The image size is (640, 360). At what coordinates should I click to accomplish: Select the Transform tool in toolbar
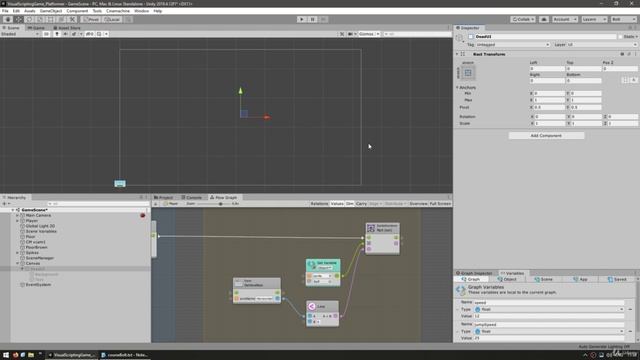[61, 19]
